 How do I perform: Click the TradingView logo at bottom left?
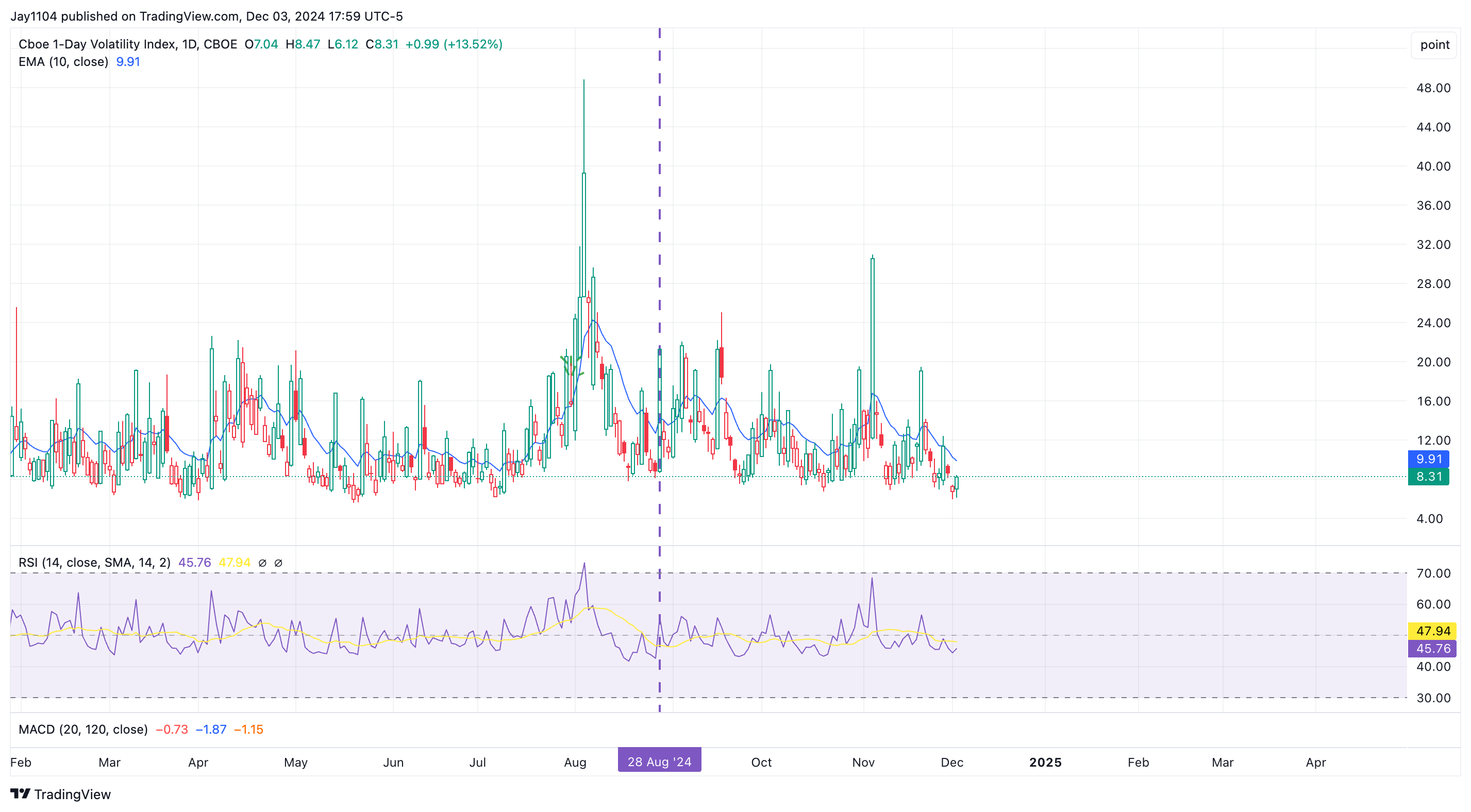tap(60, 794)
